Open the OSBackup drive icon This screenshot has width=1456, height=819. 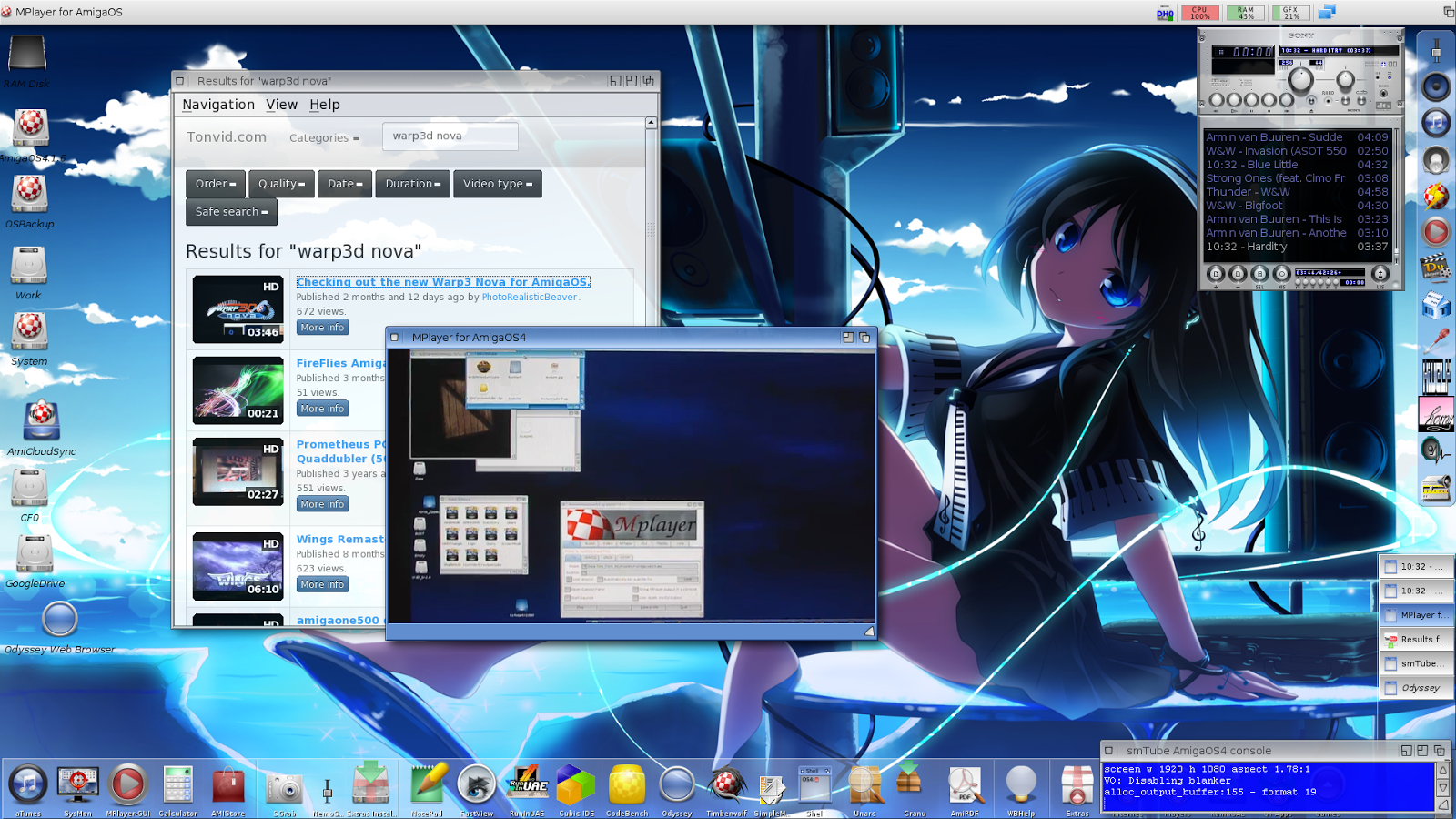(29, 193)
